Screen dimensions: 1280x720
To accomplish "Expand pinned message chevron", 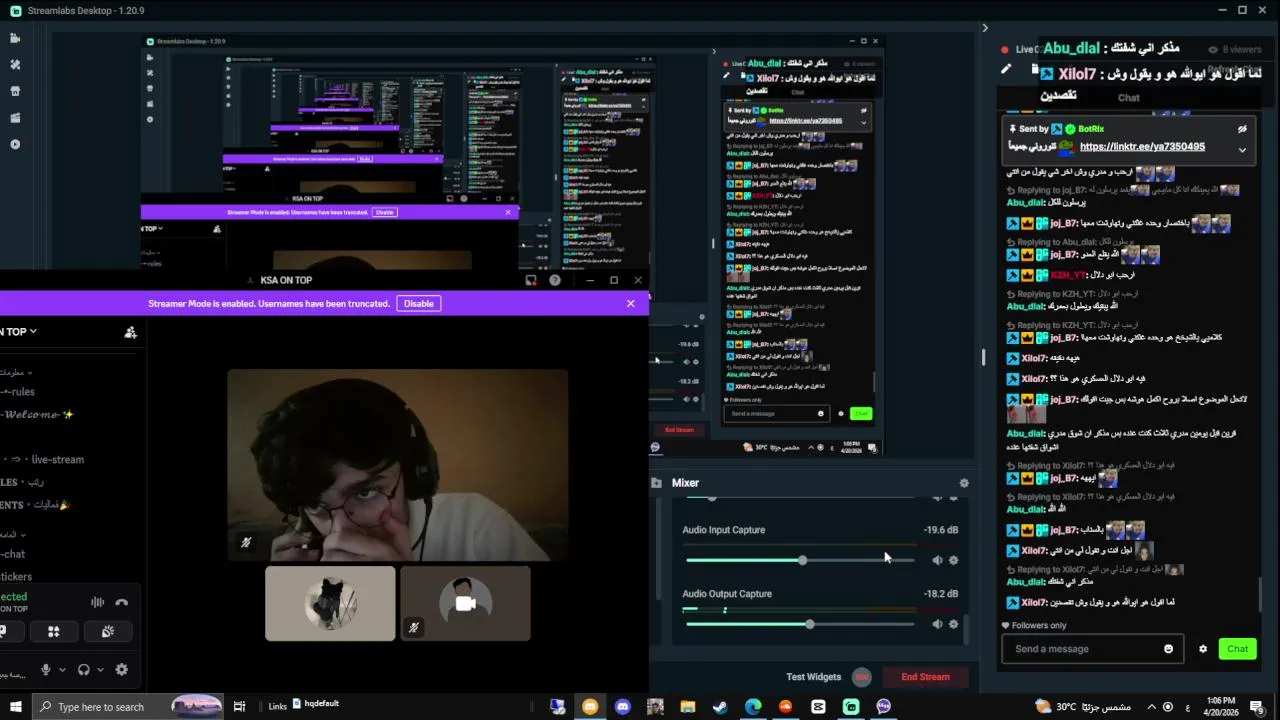I will [x=1242, y=150].
